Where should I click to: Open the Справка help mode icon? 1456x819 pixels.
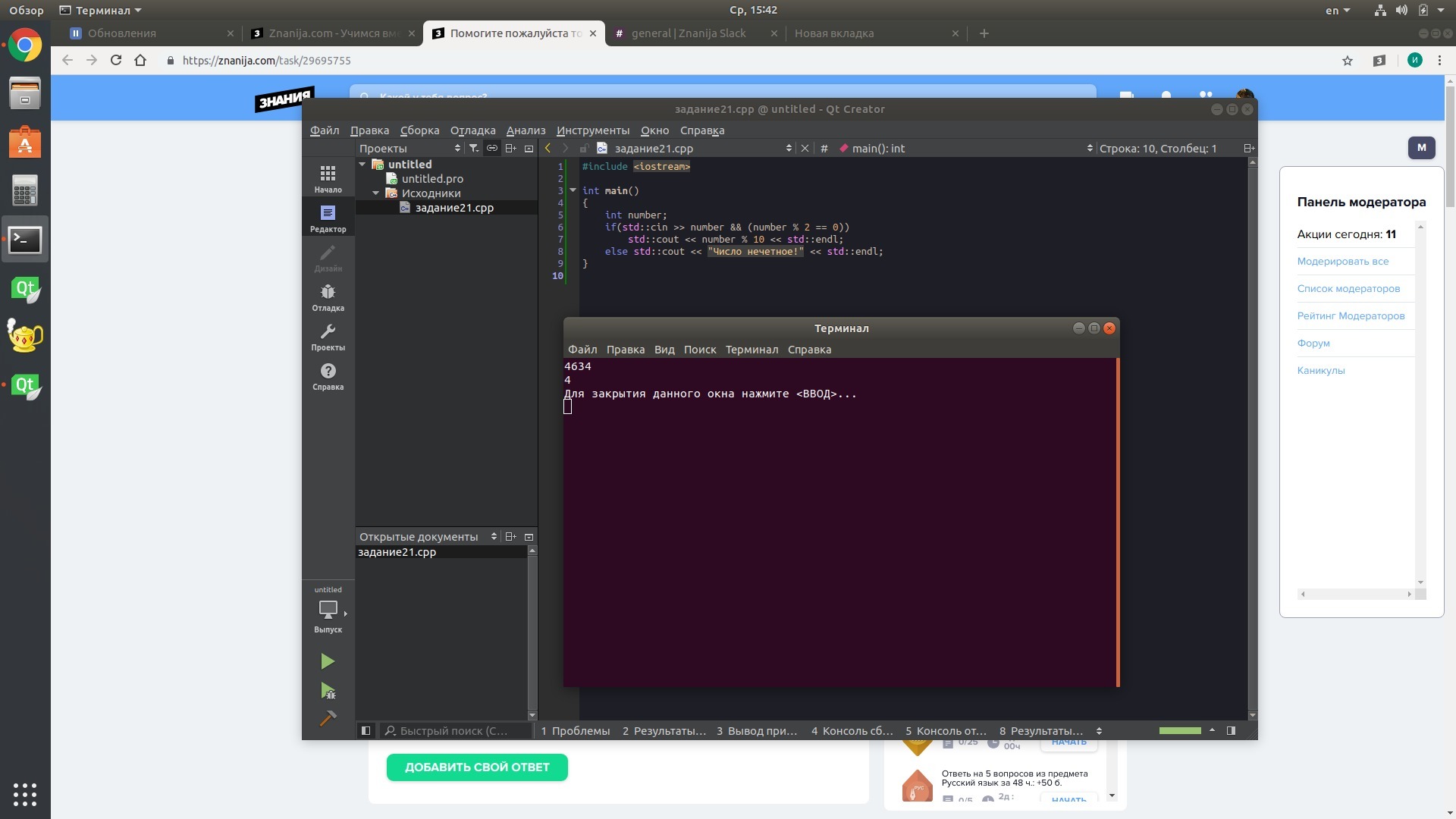pyautogui.click(x=328, y=376)
